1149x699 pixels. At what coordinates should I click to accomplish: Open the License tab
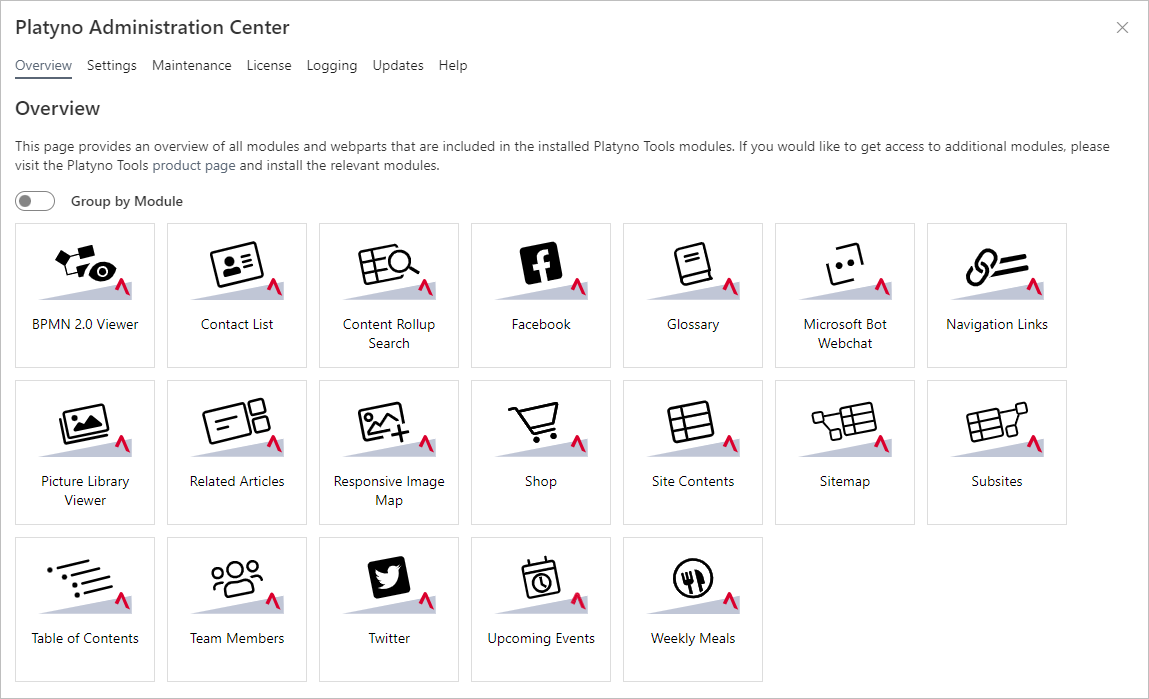tap(269, 65)
